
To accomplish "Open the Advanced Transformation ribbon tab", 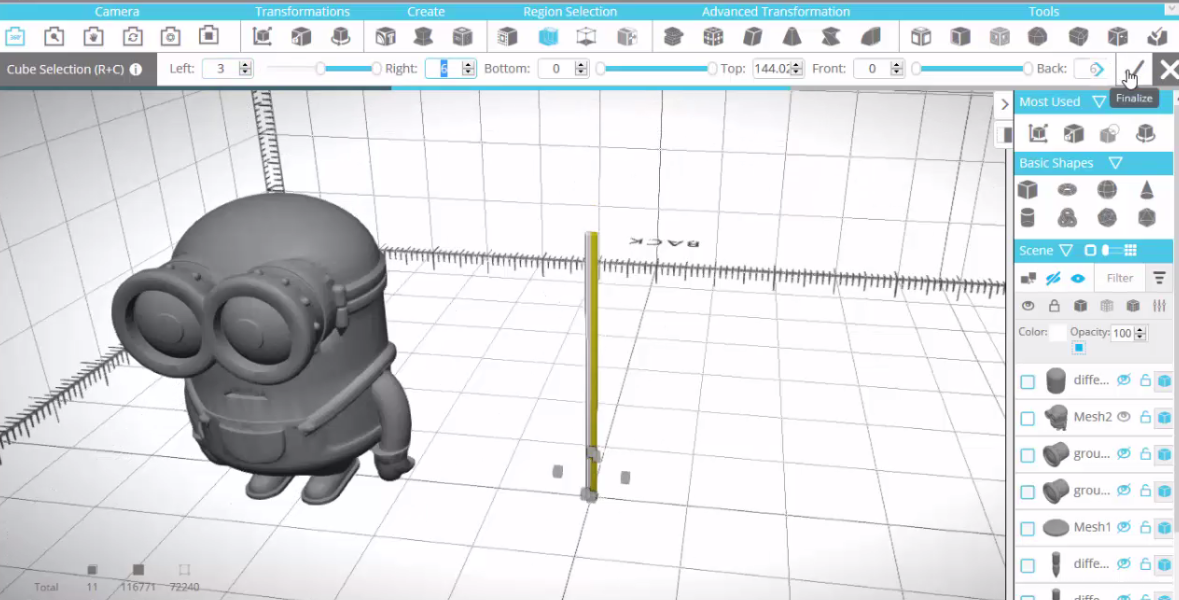I will 776,11.
